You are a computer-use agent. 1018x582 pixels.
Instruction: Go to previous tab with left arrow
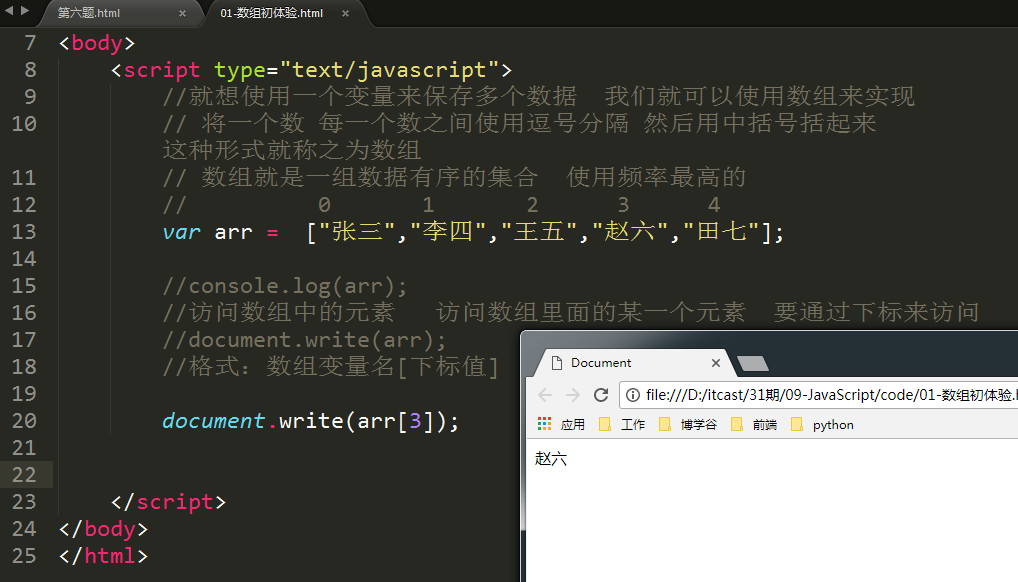tap(9, 10)
